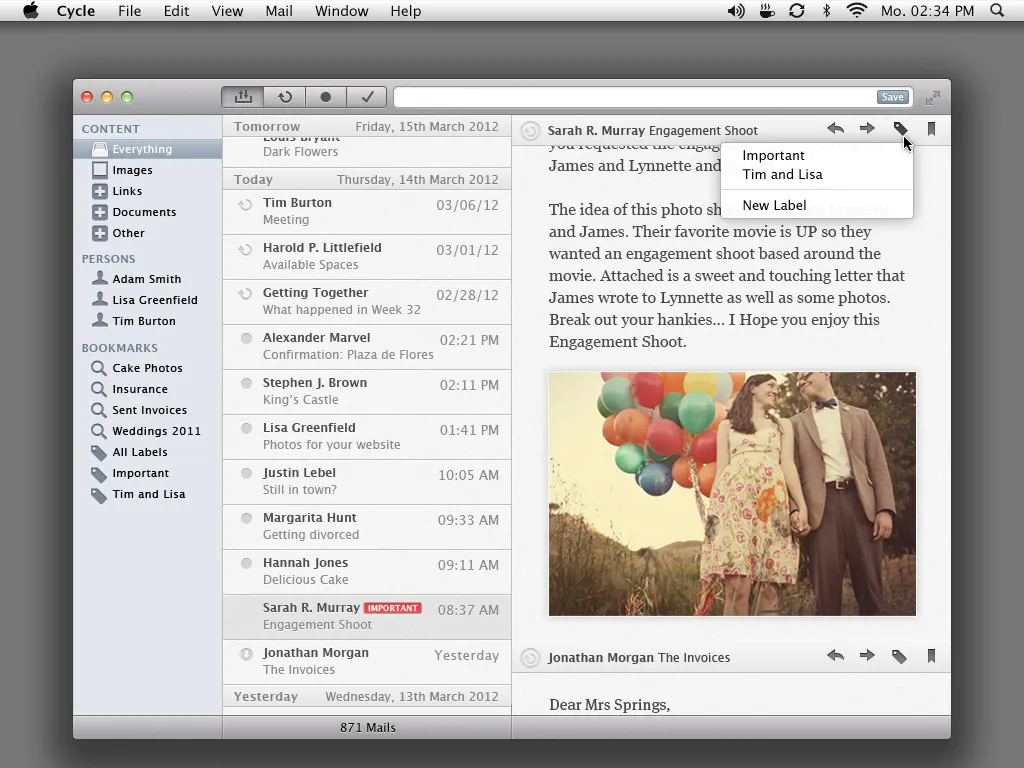Open the Wi-Fi menu bar icon
This screenshot has height=768, width=1024.
[856, 10]
